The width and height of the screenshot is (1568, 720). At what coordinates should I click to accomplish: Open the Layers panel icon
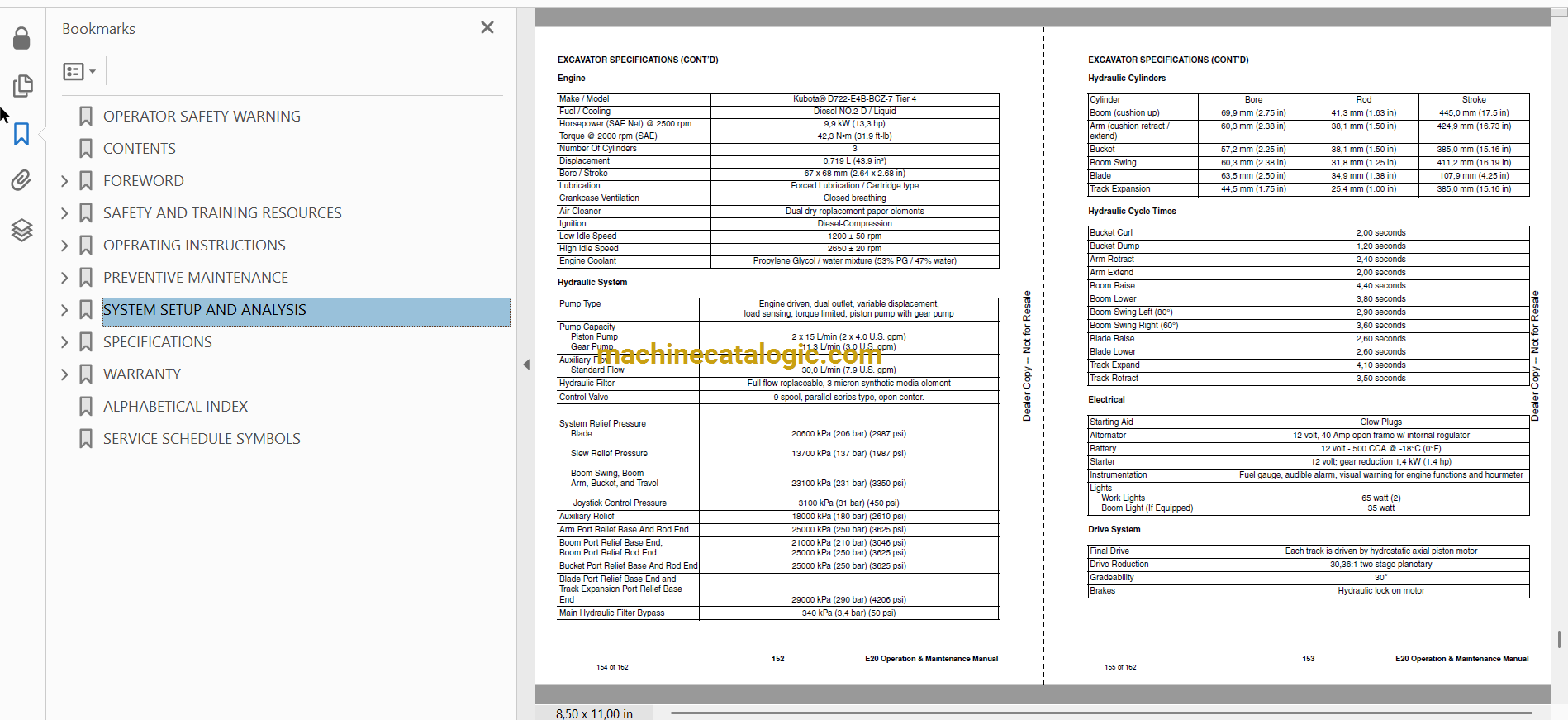[22, 230]
